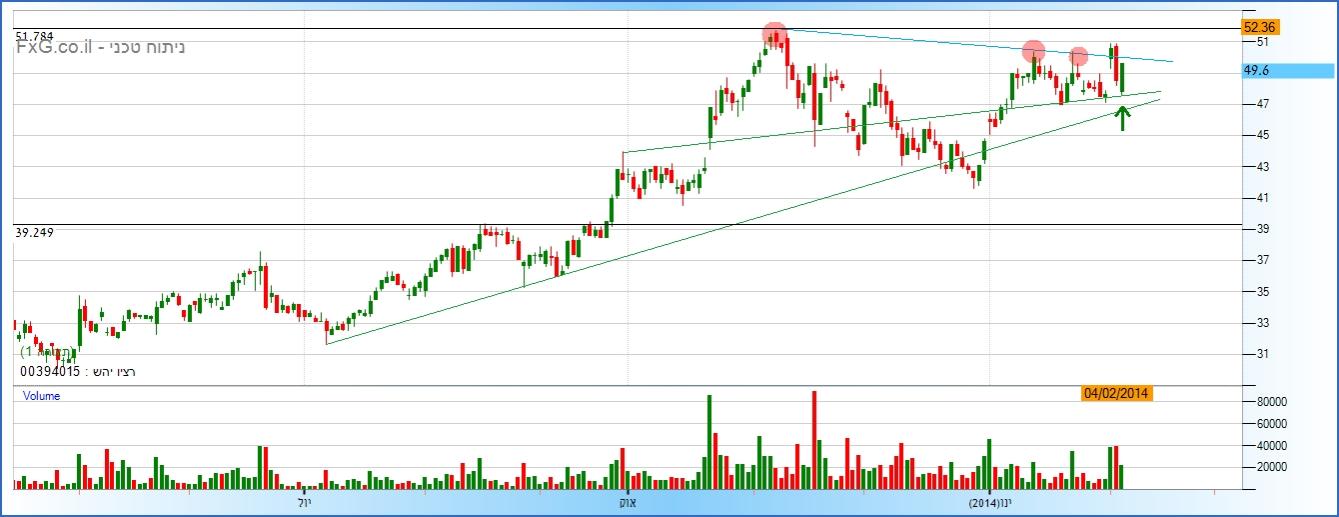Click the Volume panel label
Screen dimensions: 1339x517
pos(41,396)
